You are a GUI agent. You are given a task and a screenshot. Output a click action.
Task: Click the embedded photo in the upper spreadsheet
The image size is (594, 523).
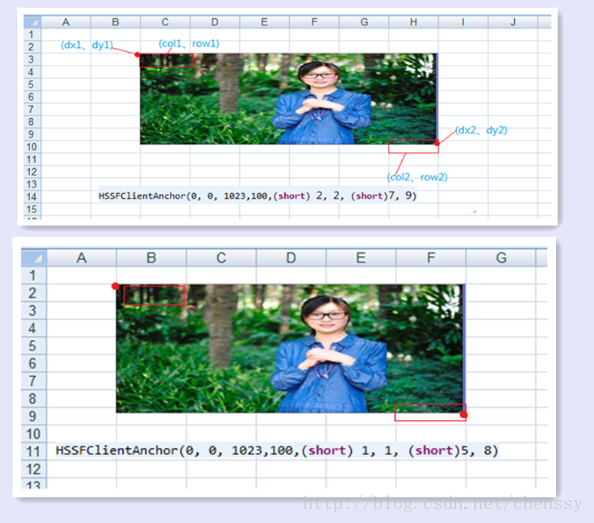point(289,99)
